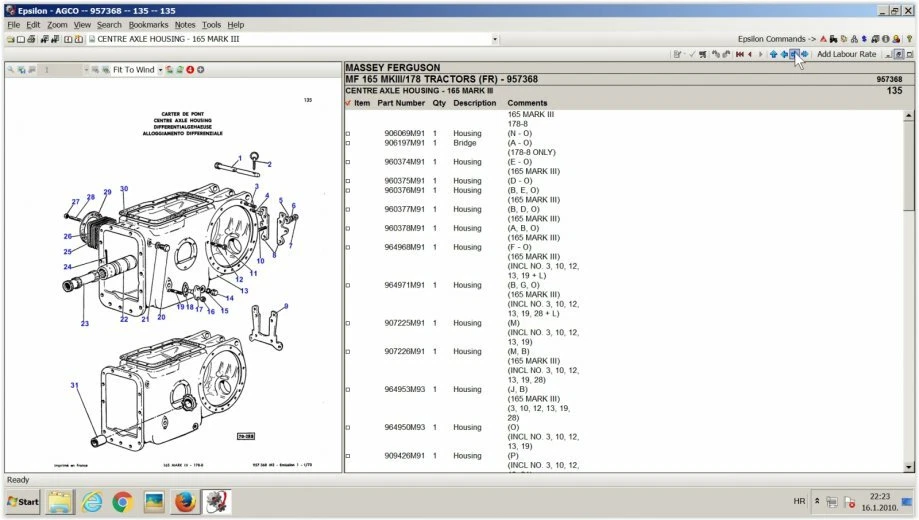Viewport: 919px width, 520px height.
Task: Click the Windows Start button
Action: [23, 502]
